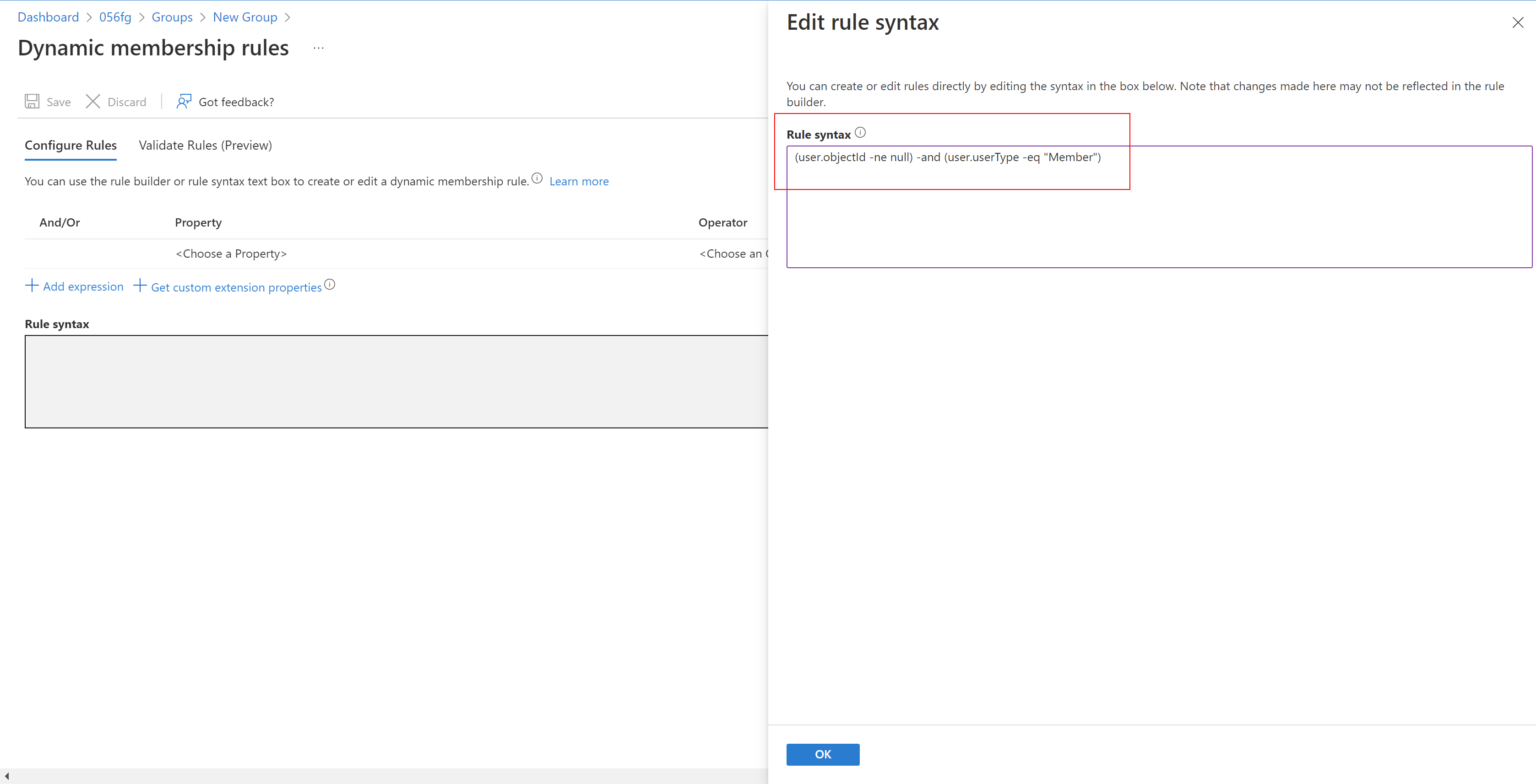Switch to the Validate Rules (Preview) tab

pyautogui.click(x=205, y=145)
